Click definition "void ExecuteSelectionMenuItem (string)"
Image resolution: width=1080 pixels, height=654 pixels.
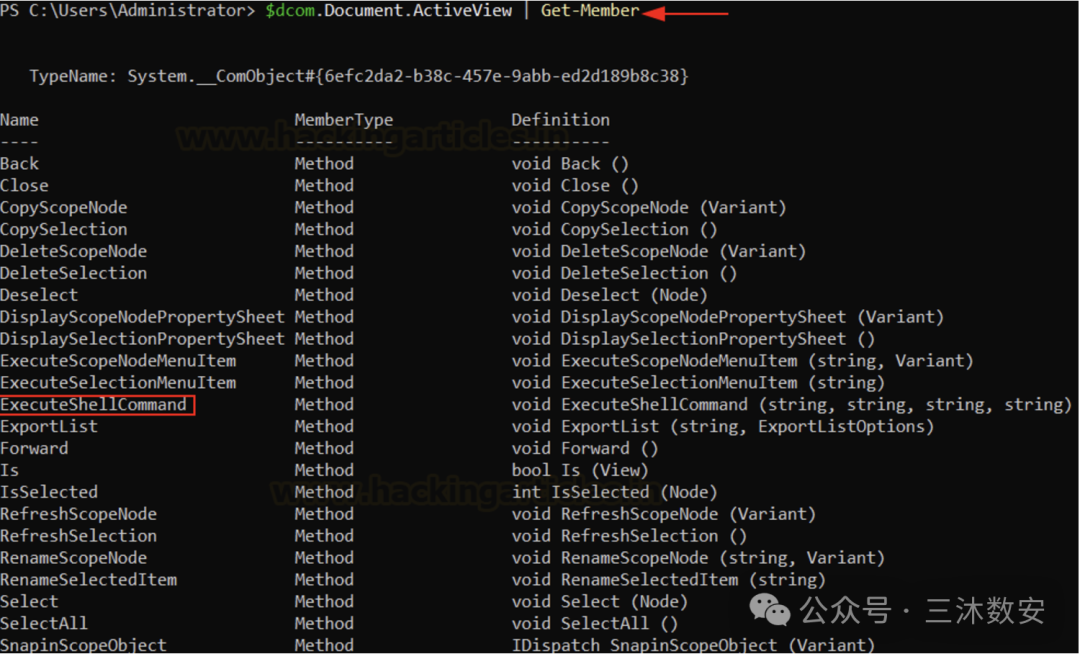(x=698, y=383)
